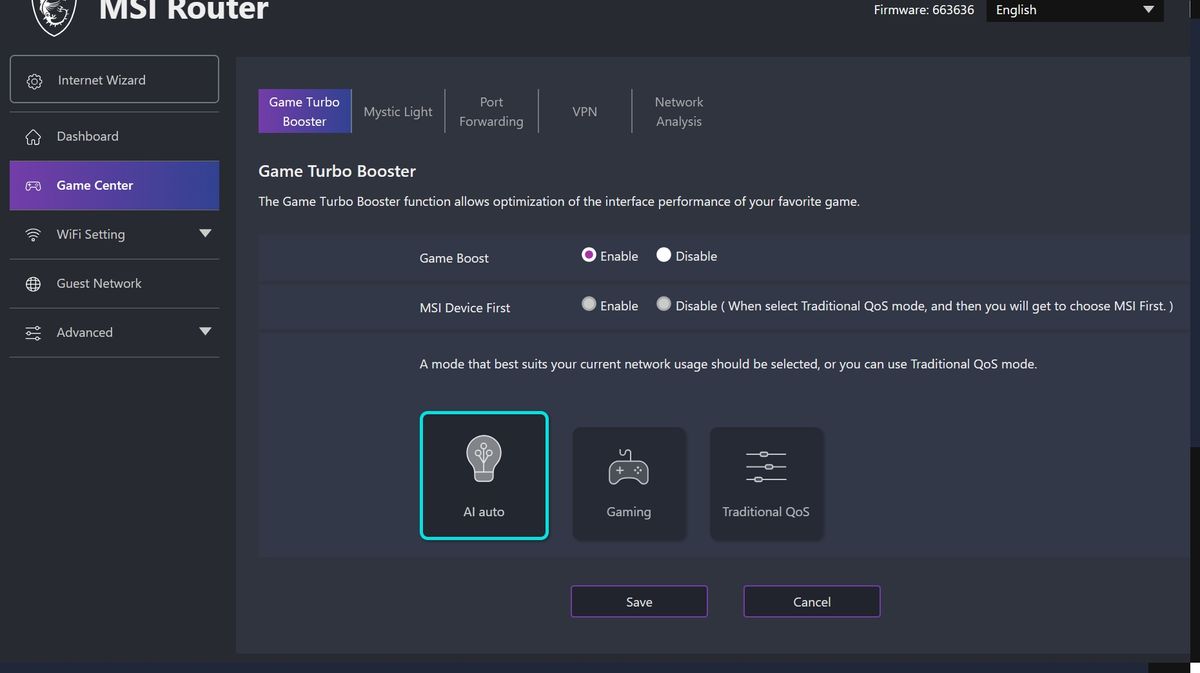This screenshot has height=673, width=1200.
Task: Open Guest Network sidebar entry
Action: coord(114,283)
